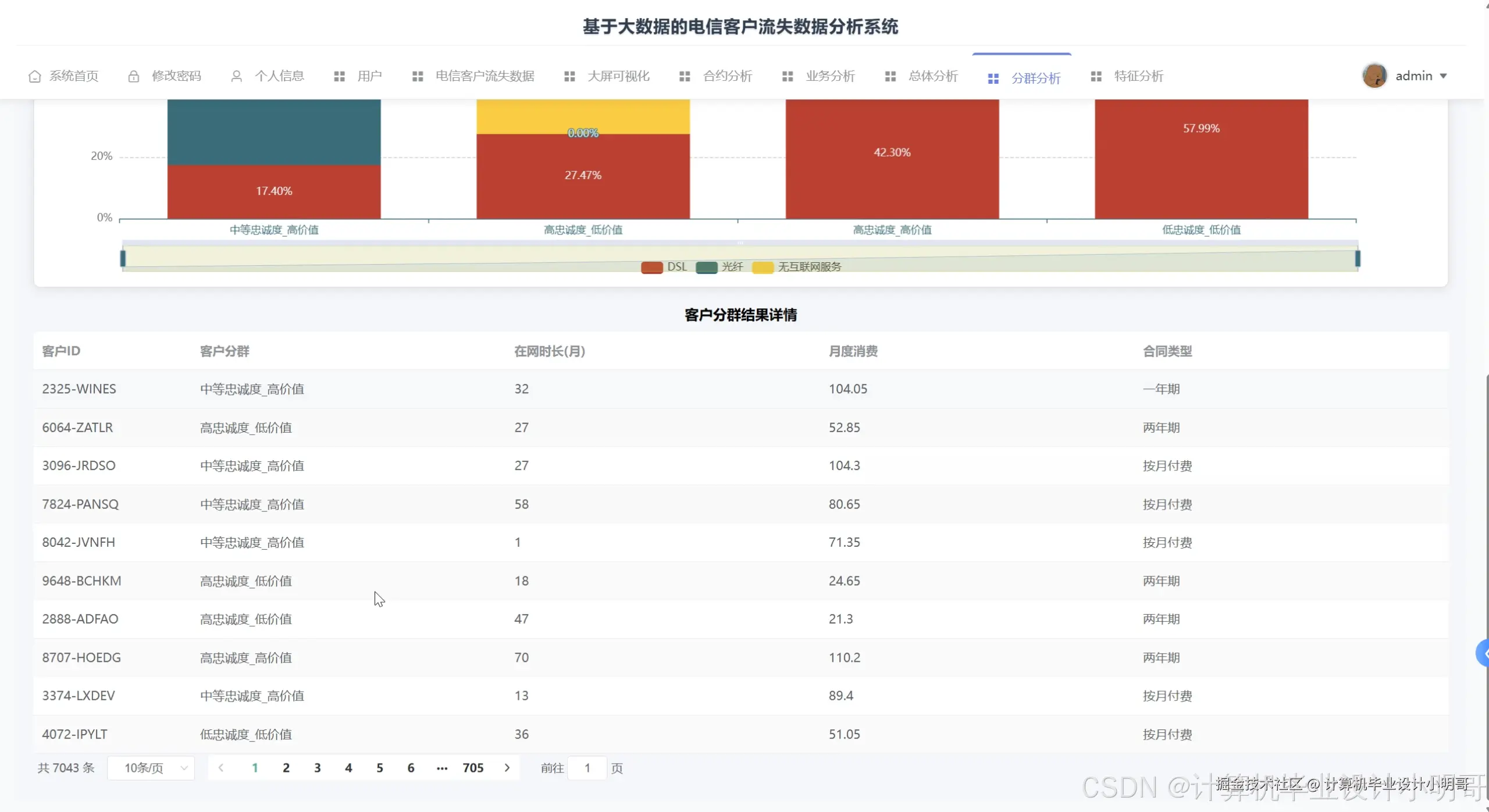Click the lock icon for 修改密码
Screen dimensions: 1489x812
[x=134, y=76]
